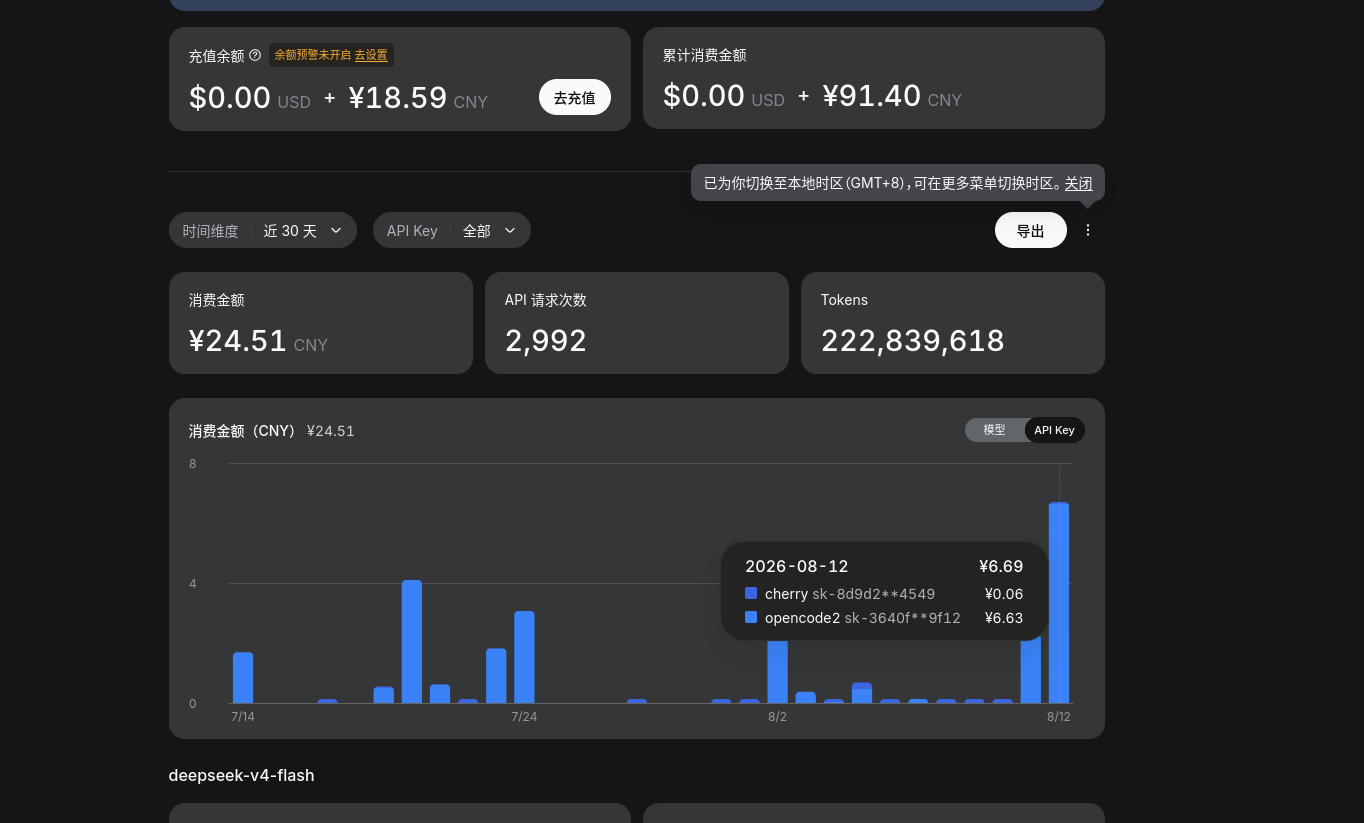Click the 7/24 bar in the chart
1364x823 pixels.
(524, 657)
